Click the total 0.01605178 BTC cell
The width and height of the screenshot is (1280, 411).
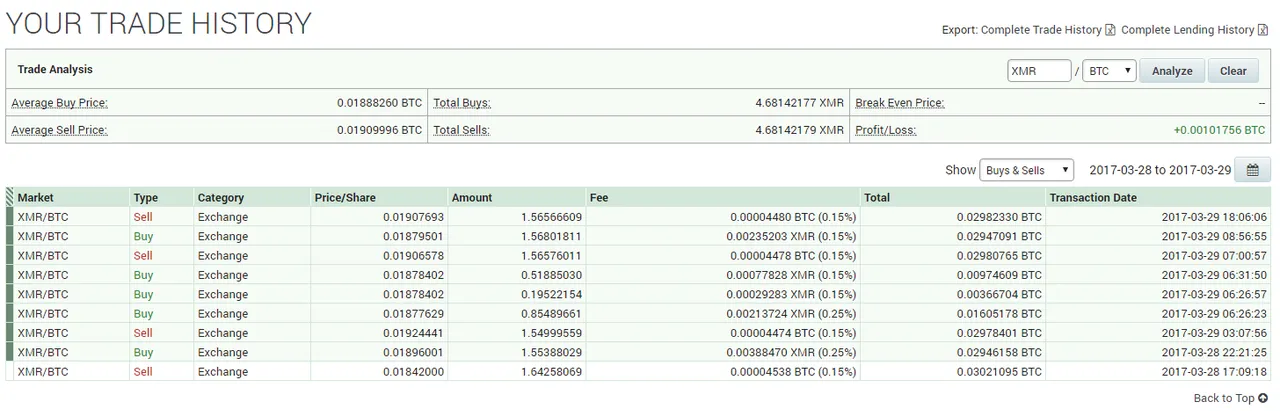click(x=953, y=314)
